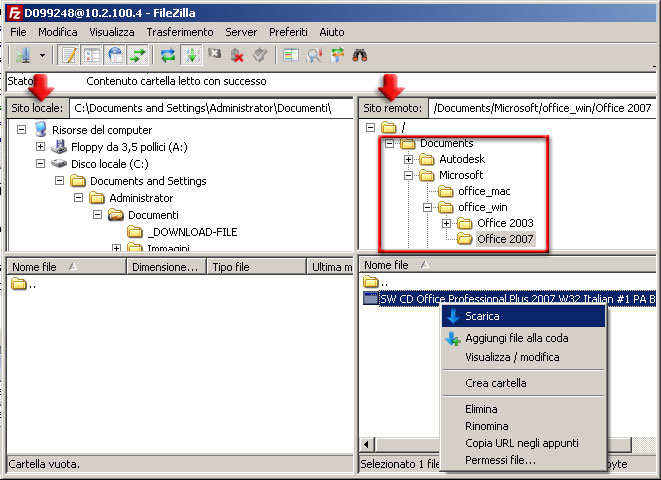
Task: Toggle synchronized browsing toolbar icon
Action: 337,55
